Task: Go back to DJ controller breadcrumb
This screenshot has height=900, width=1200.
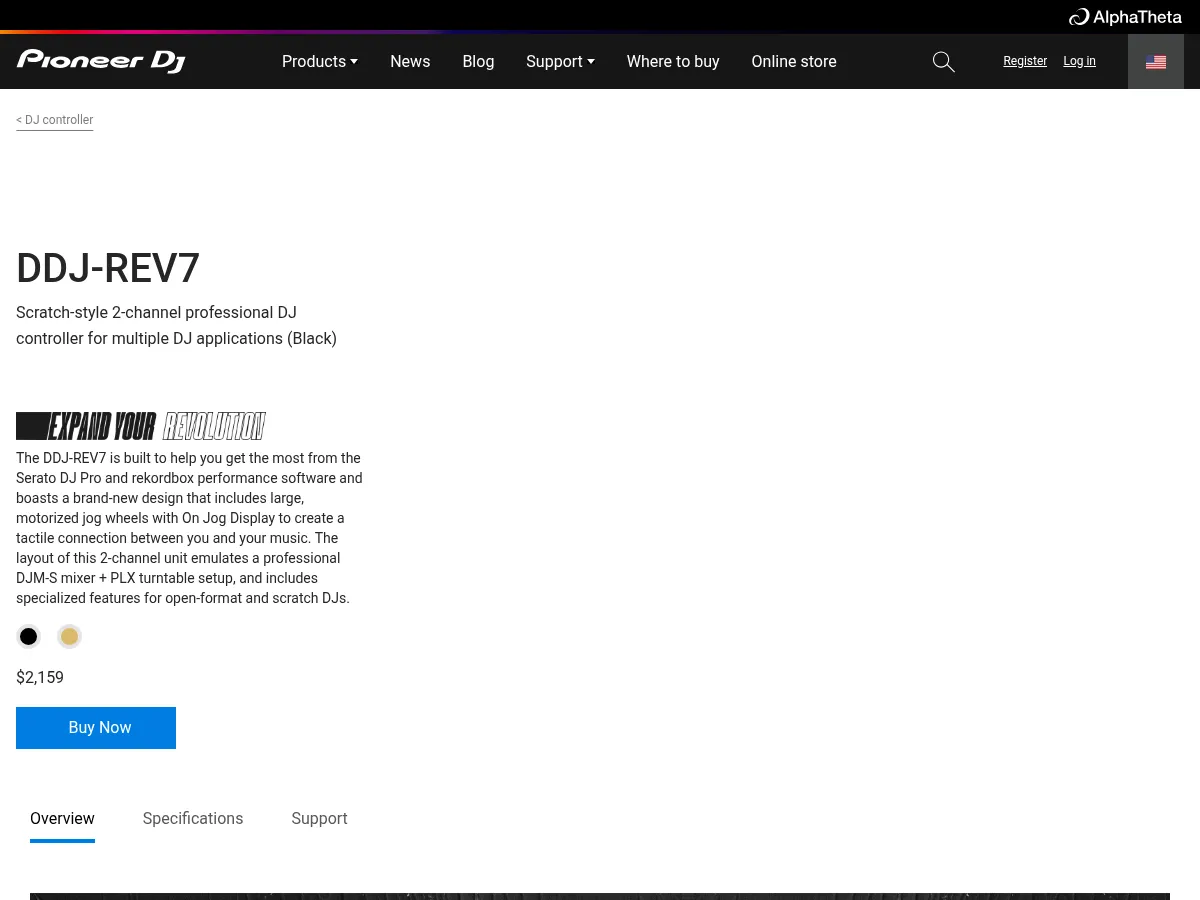Action: 55,120
